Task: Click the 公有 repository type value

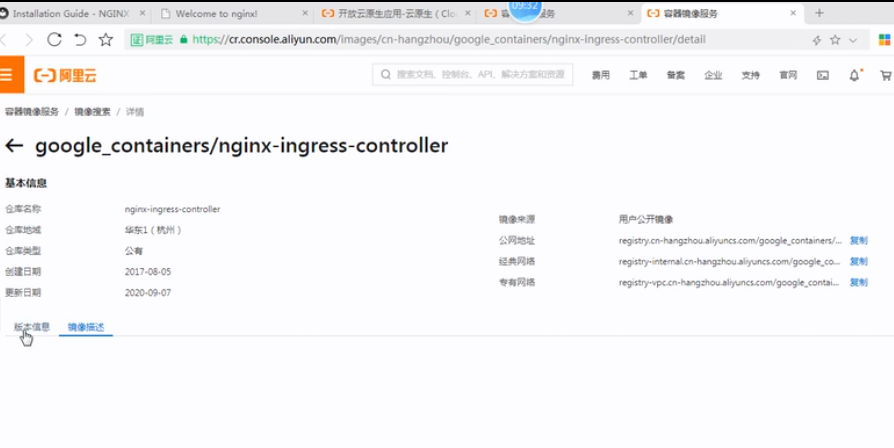Action: point(134,251)
